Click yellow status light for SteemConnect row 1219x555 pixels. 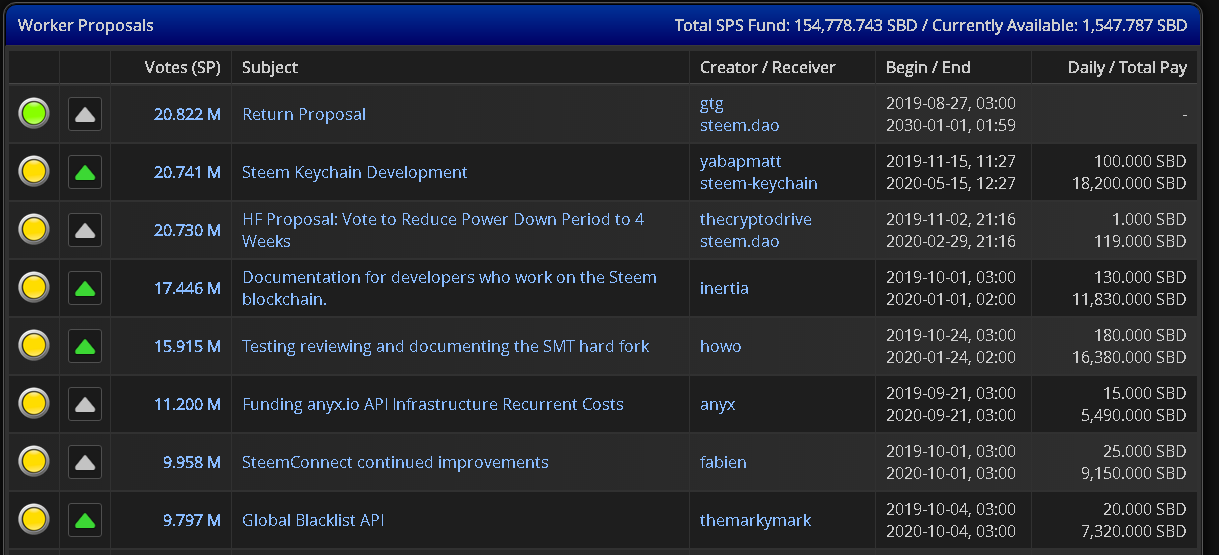pos(34,462)
